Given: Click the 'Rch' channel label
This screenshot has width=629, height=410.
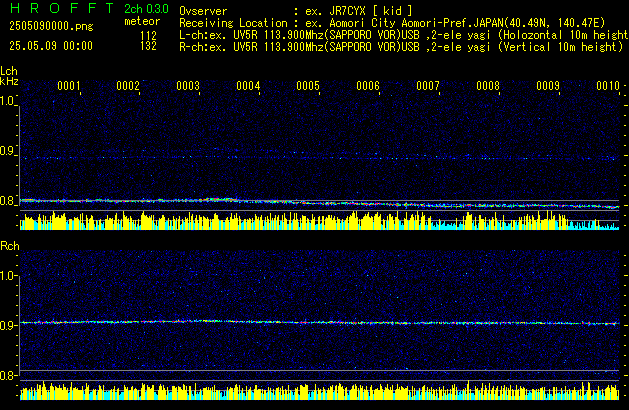Looking at the screenshot, I should 10,246.
